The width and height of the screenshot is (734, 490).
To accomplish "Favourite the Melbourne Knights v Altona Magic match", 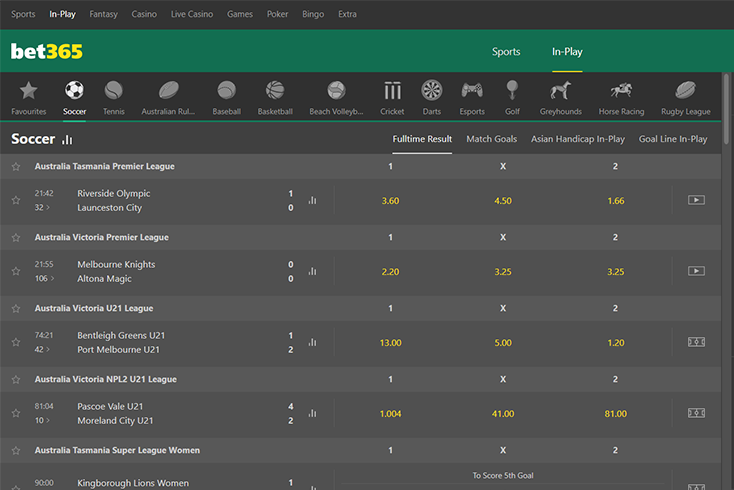I will point(16,271).
